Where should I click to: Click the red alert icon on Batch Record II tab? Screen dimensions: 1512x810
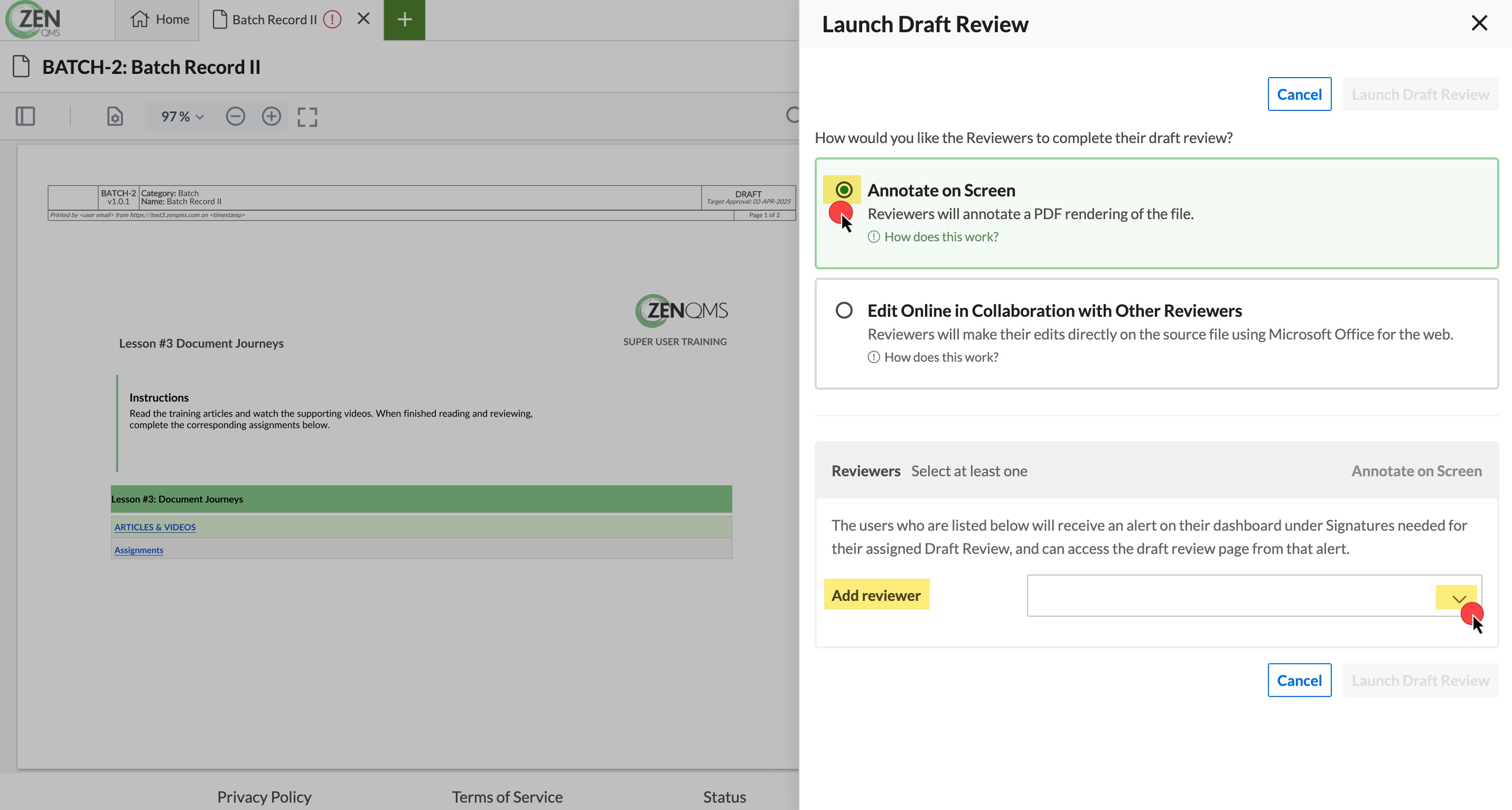pyautogui.click(x=332, y=20)
